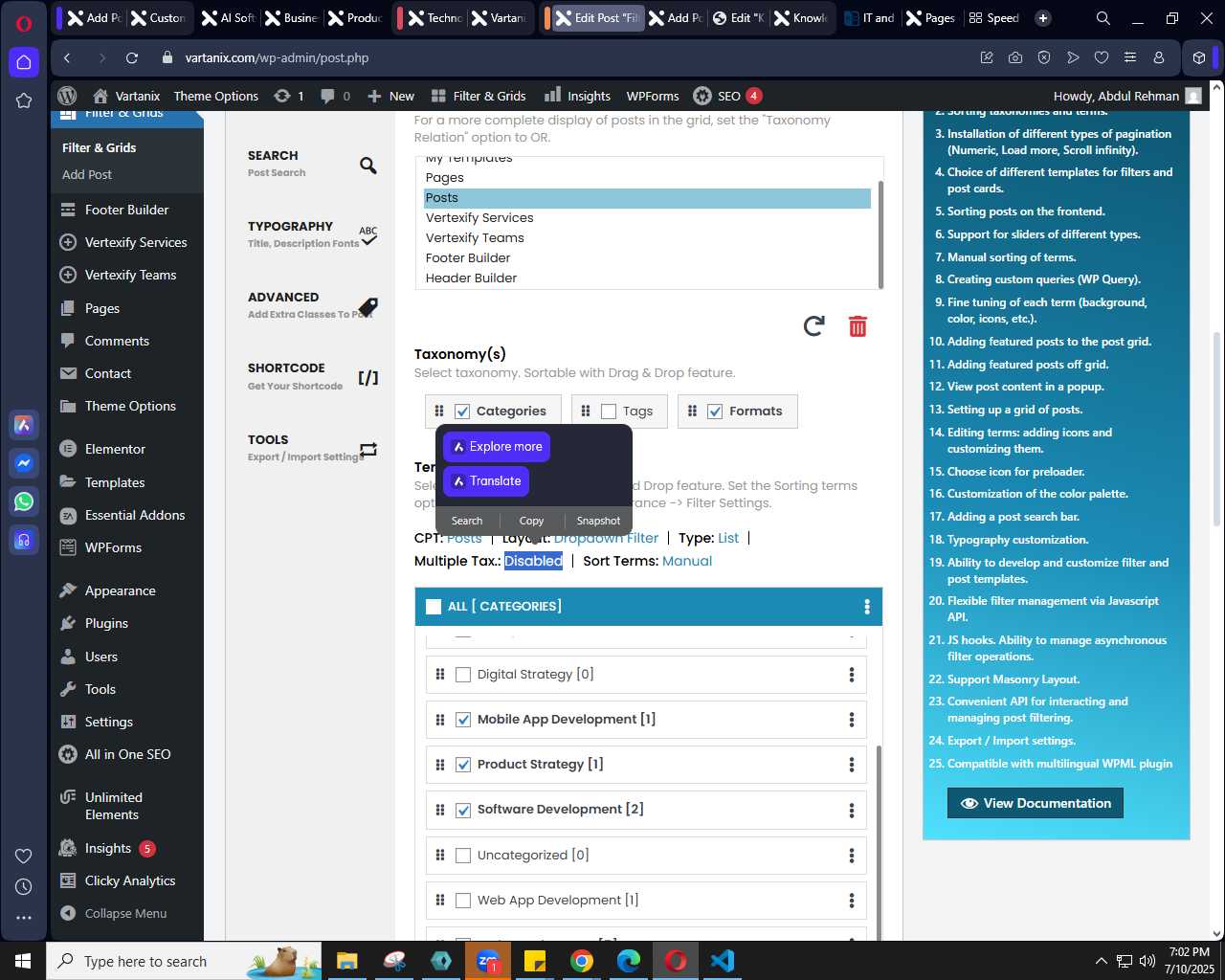Image resolution: width=1225 pixels, height=980 pixels.
Task: Click Explore more in the popup
Action: click(x=497, y=447)
